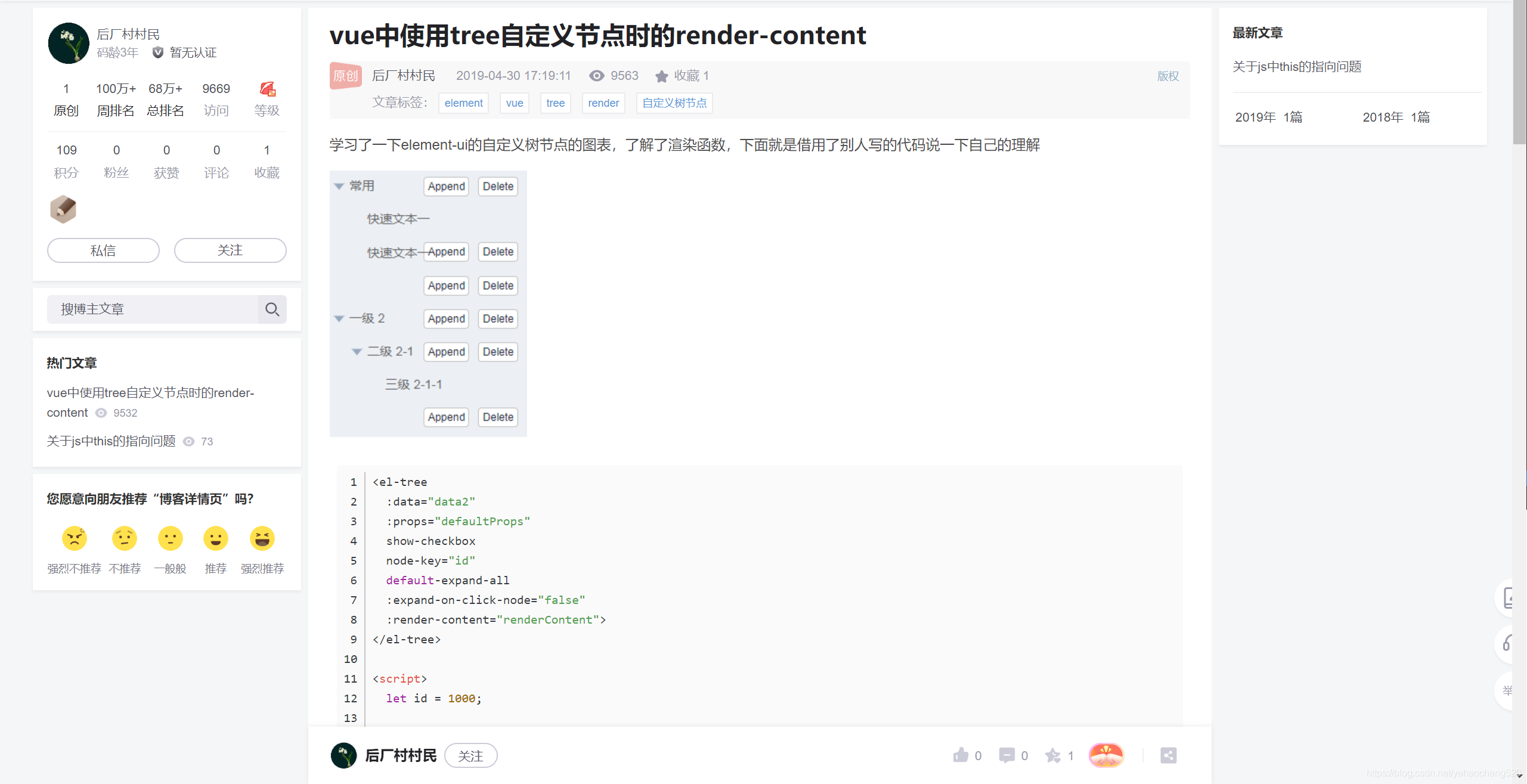1527x784 pixels.
Task: Collapse the 一级 2 tree node
Action: 339,318
